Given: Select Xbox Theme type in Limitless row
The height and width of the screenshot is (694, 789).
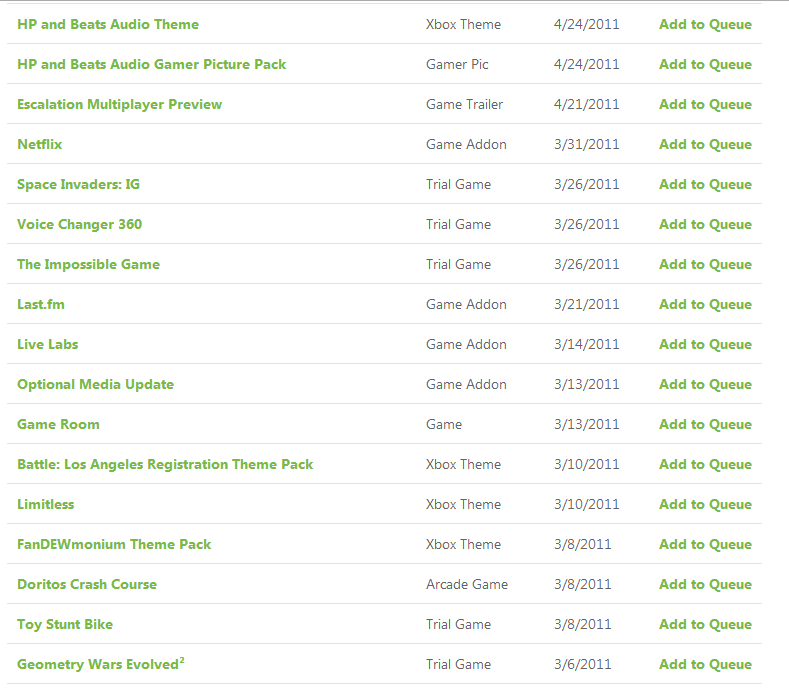Looking at the screenshot, I should 463,504.
